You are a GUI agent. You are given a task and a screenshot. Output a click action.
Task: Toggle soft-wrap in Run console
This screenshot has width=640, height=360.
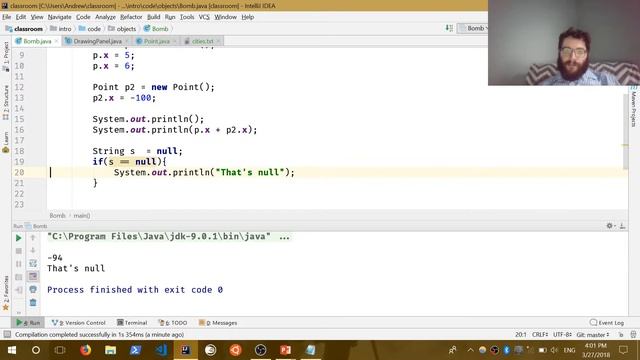(x=33, y=264)
